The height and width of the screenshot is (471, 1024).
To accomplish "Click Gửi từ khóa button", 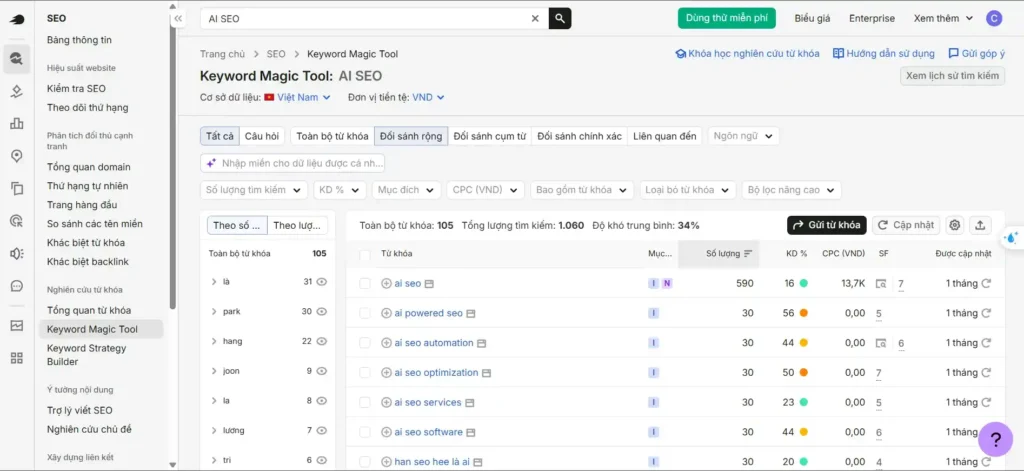I will (826, 225).
